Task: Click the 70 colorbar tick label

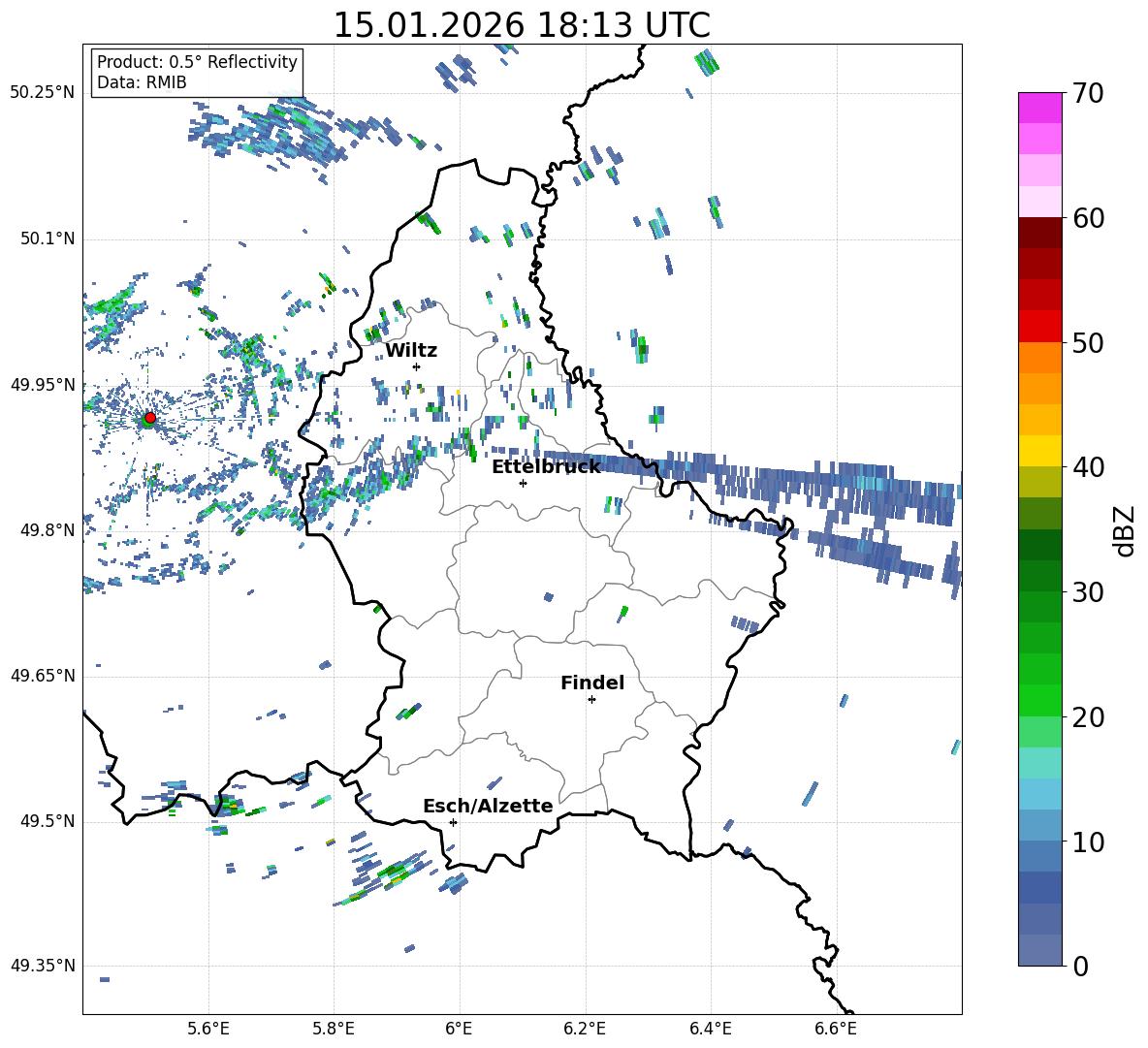Action: [x=1088, y=94]
